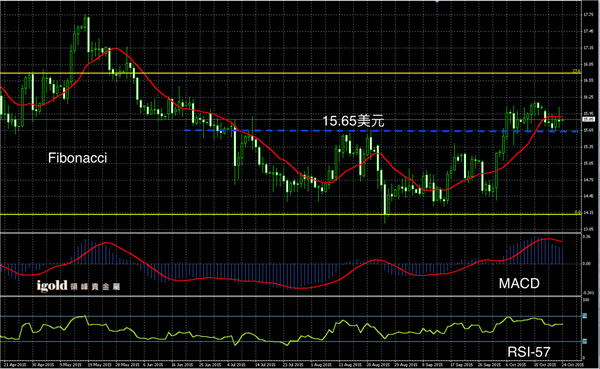The width and height of the screenshot is (600, 369).
Task: Select the 15.65美元 price annotation
Action: pyautogui.click(x=353, y=121)
